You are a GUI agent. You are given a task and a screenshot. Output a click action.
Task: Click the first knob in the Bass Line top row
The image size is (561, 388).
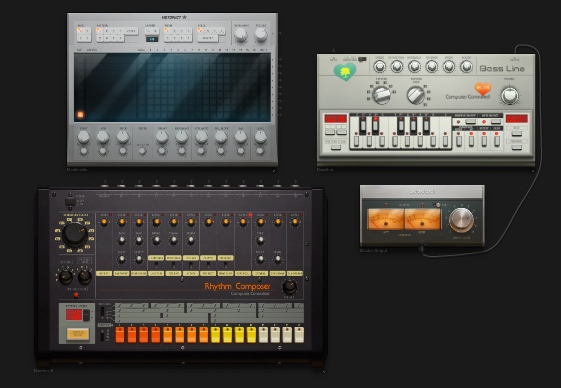tap(380, 67)
